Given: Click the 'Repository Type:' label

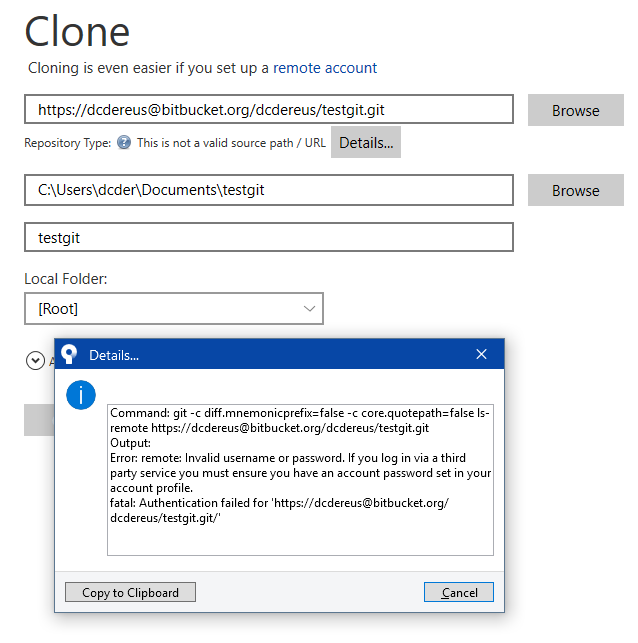Looking at the screenshot, I should pyautogui.click(x=68, y=143).
